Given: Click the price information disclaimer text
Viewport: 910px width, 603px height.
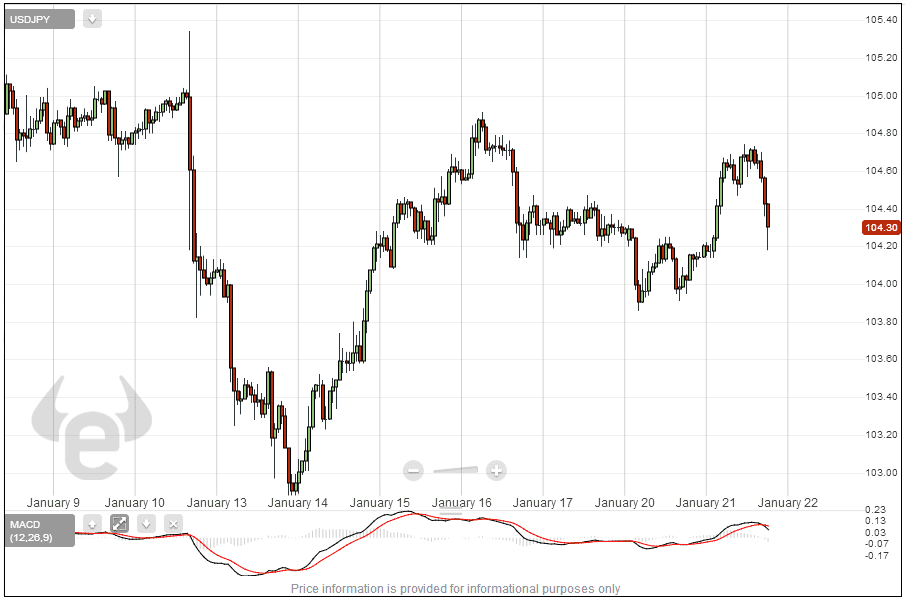Looking at the screenshot, I should 456,588.
